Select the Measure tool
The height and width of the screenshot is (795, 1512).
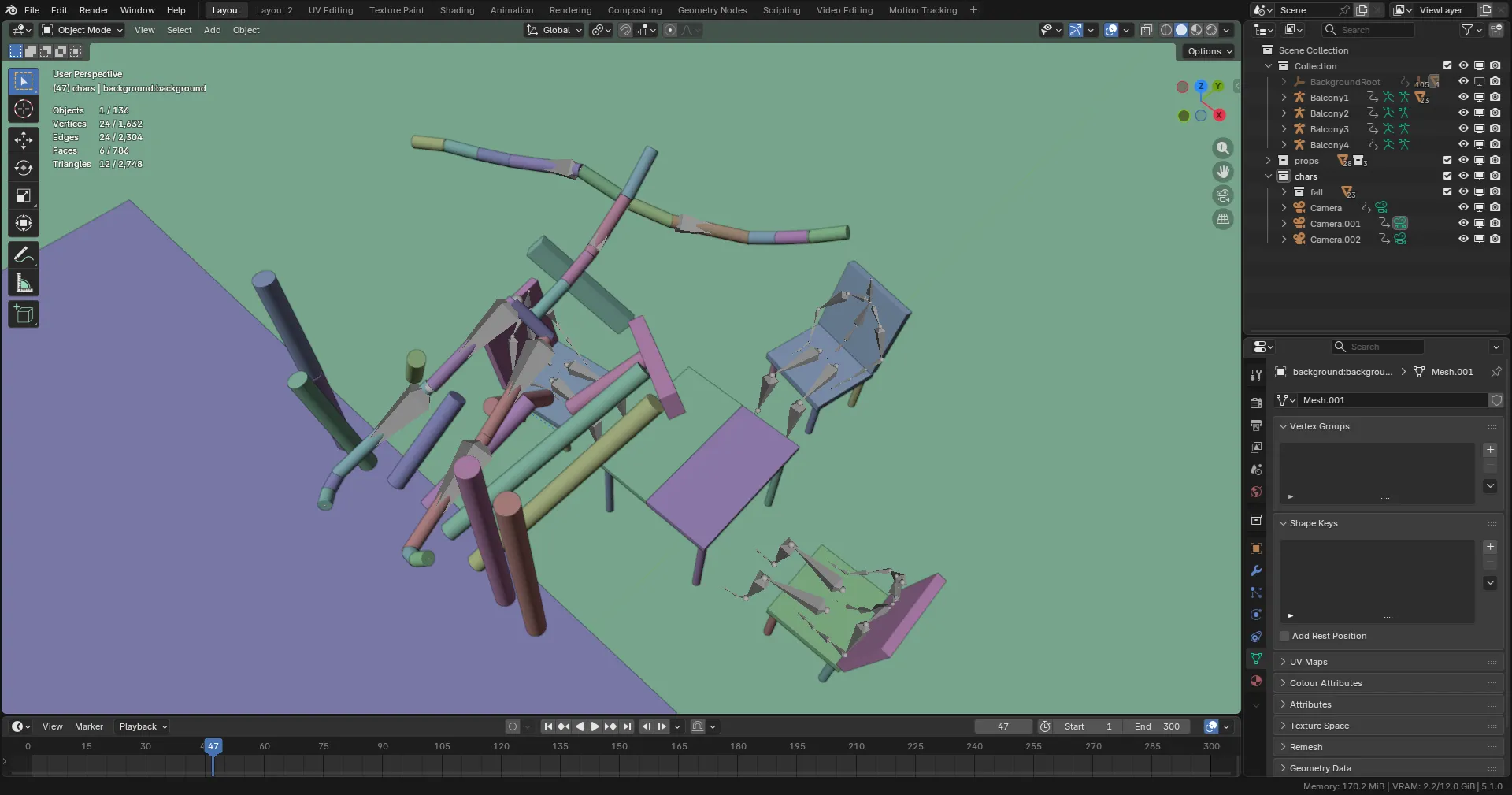(24, 283)
